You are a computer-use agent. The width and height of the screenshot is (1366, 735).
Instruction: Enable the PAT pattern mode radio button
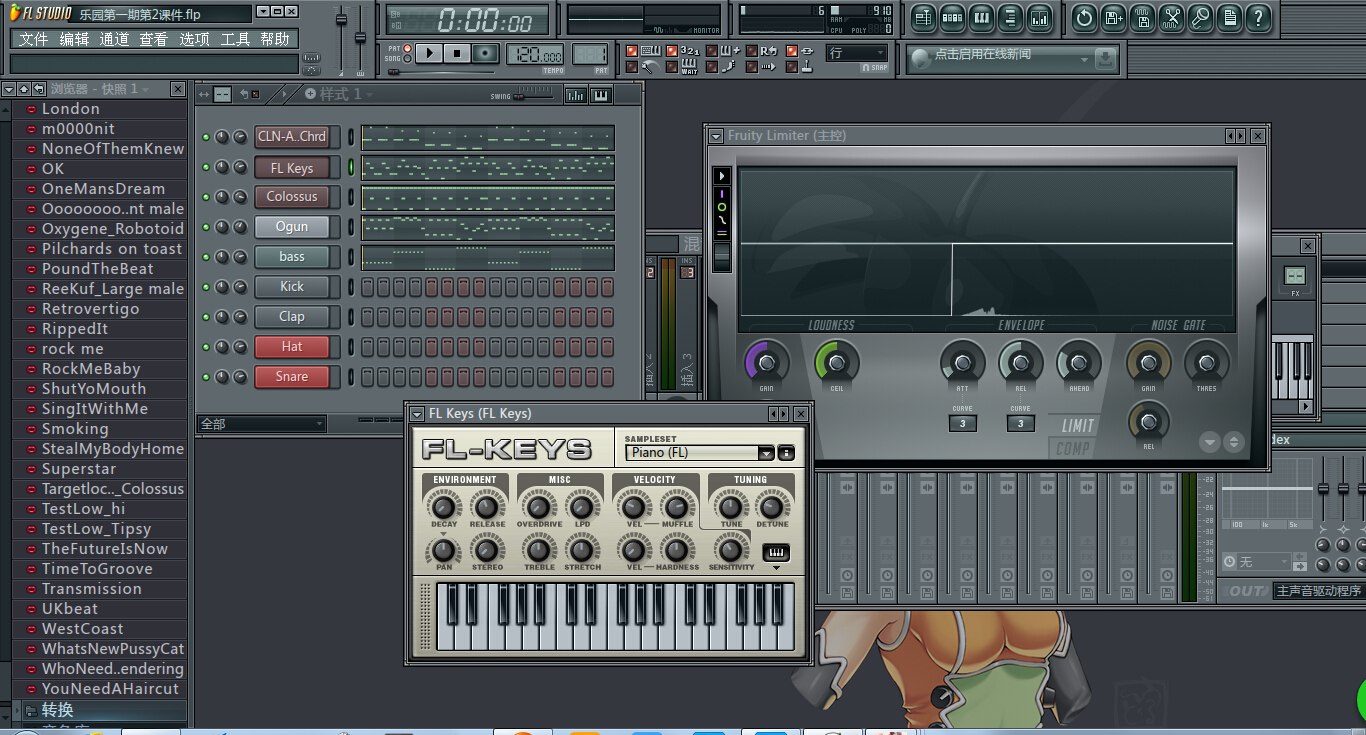point(407,48)
